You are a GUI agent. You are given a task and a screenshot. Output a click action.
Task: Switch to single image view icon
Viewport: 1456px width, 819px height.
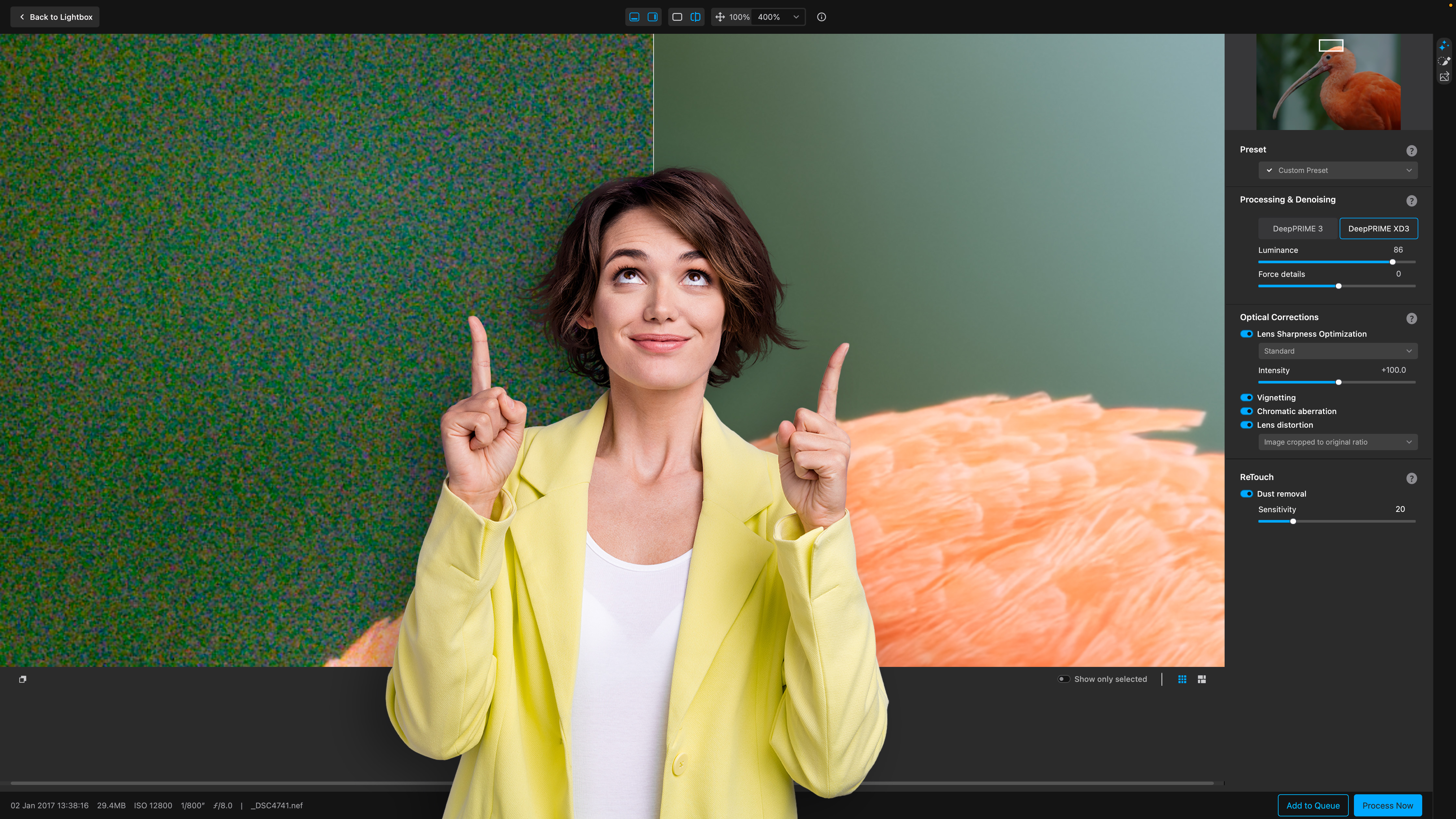[677, 17]
